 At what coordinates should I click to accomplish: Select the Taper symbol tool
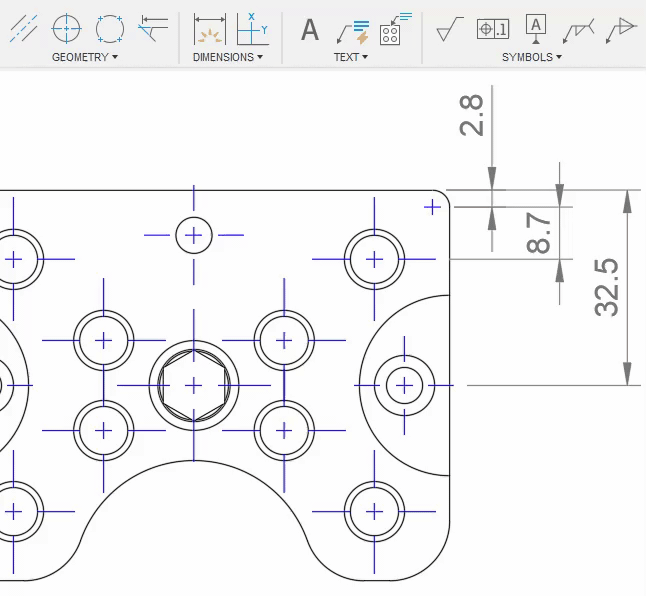tap(622, 30)
